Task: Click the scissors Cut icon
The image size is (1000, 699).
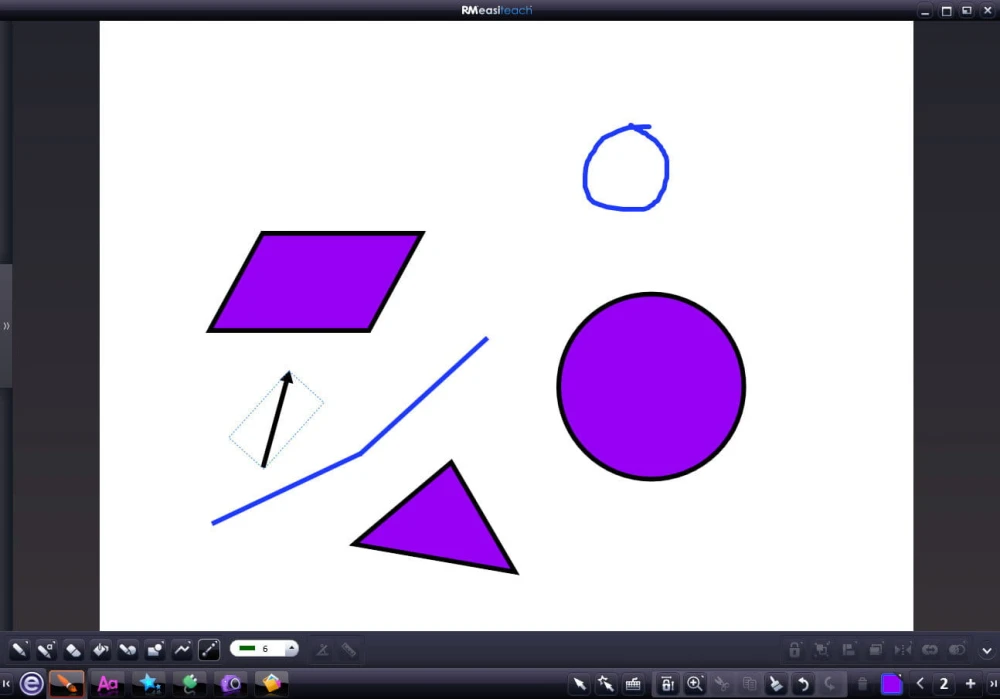Action: click(722, 684)
